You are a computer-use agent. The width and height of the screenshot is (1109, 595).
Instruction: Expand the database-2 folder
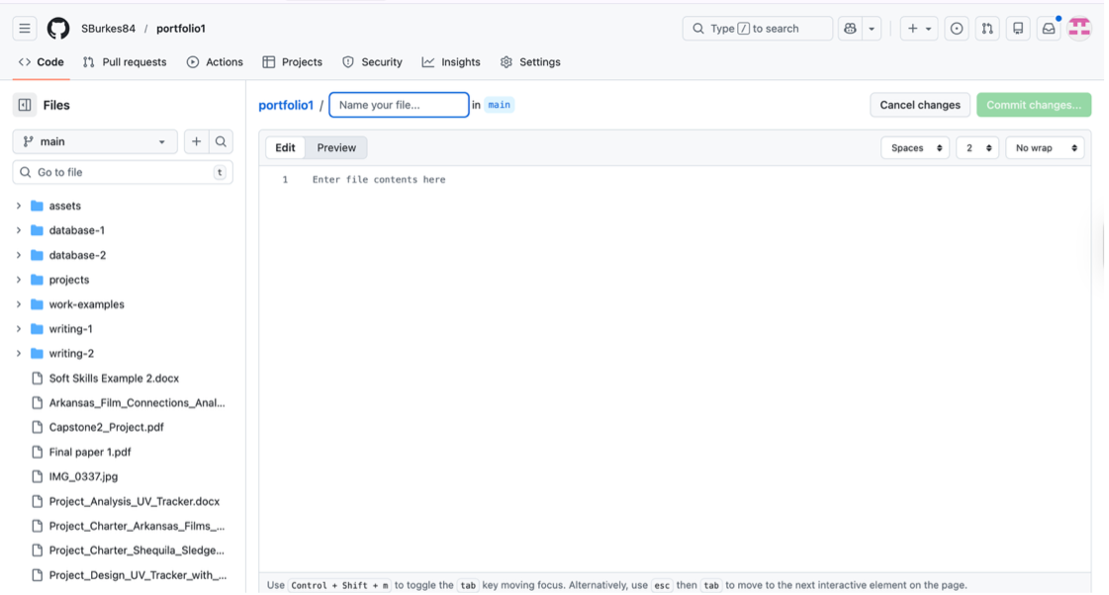tap(19, 255)
